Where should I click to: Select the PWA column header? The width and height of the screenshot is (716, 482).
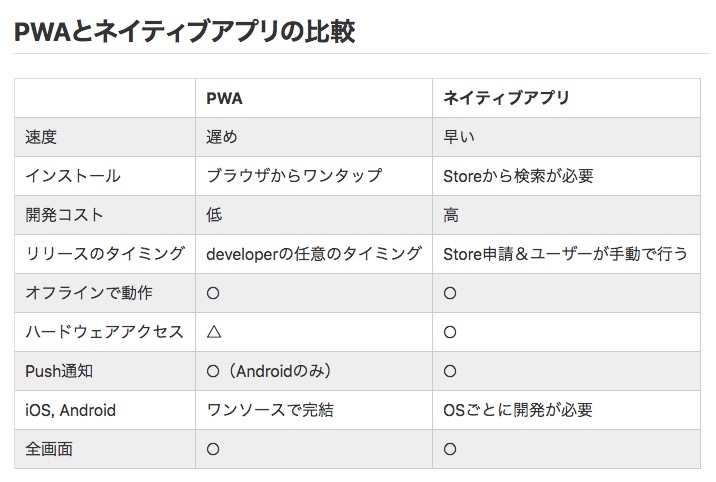pos(224,98)
